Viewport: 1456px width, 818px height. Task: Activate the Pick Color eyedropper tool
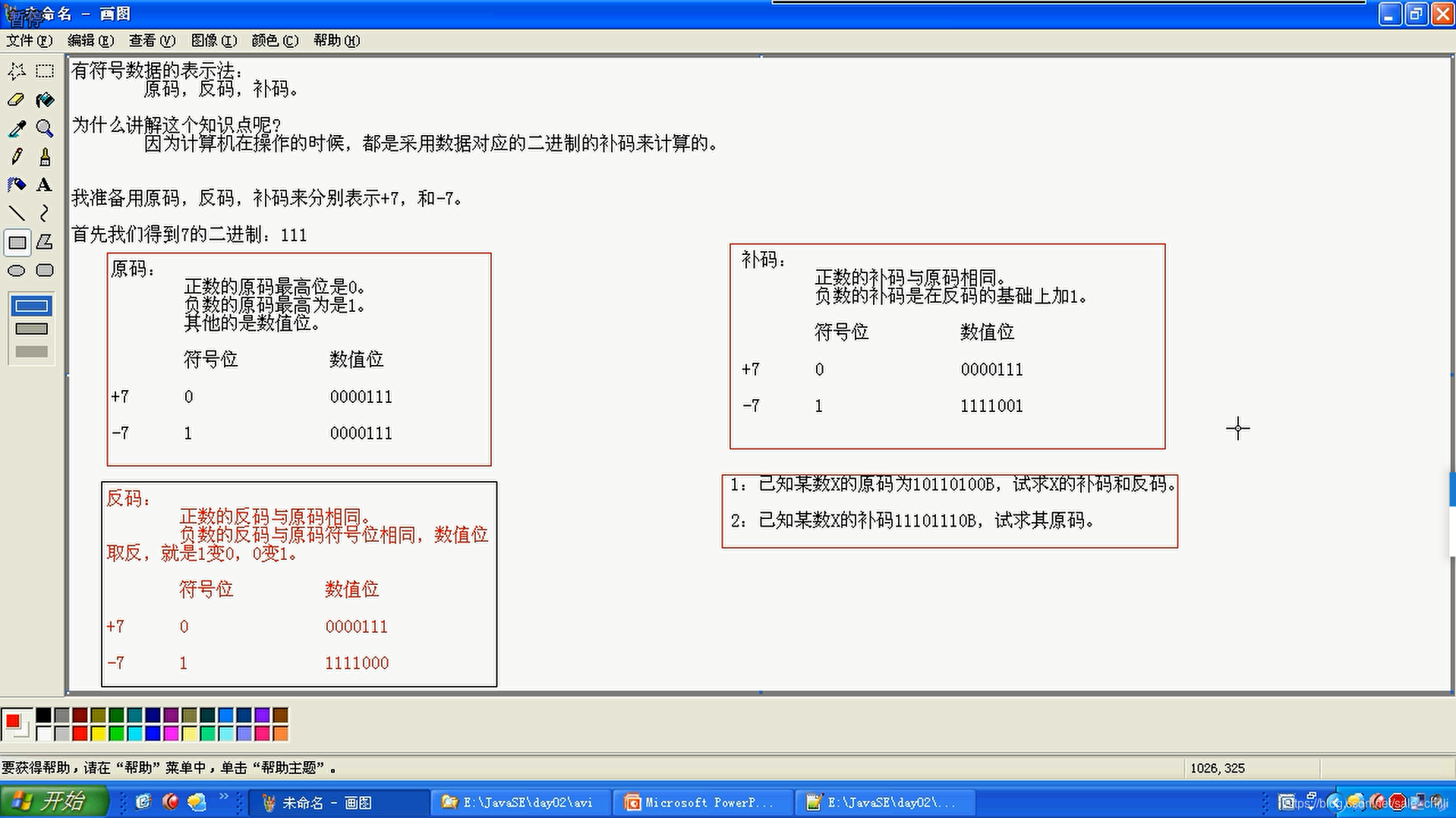pos(17,128)
